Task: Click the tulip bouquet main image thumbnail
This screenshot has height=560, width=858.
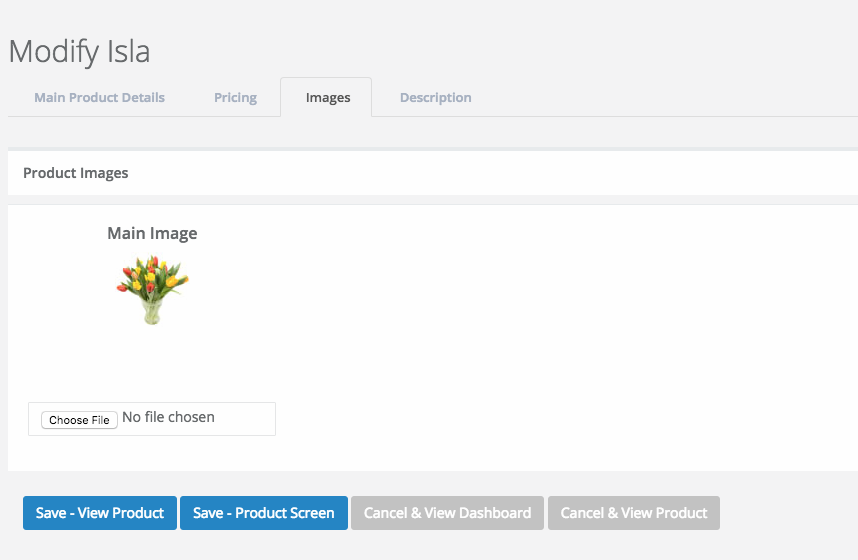Action: point(152,290)
